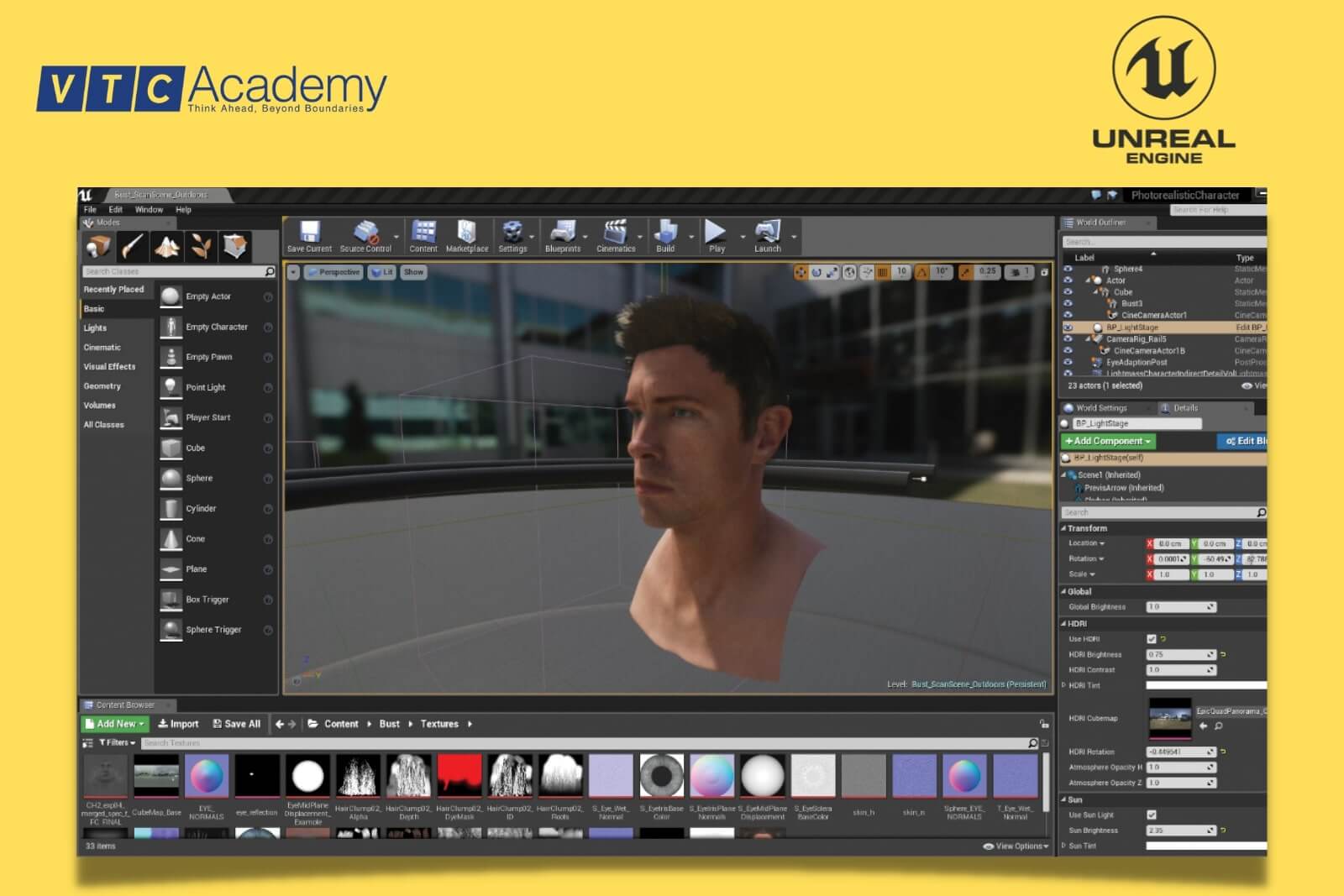
Task: Select the Foliage mode icon
Action: coord(201,246)
